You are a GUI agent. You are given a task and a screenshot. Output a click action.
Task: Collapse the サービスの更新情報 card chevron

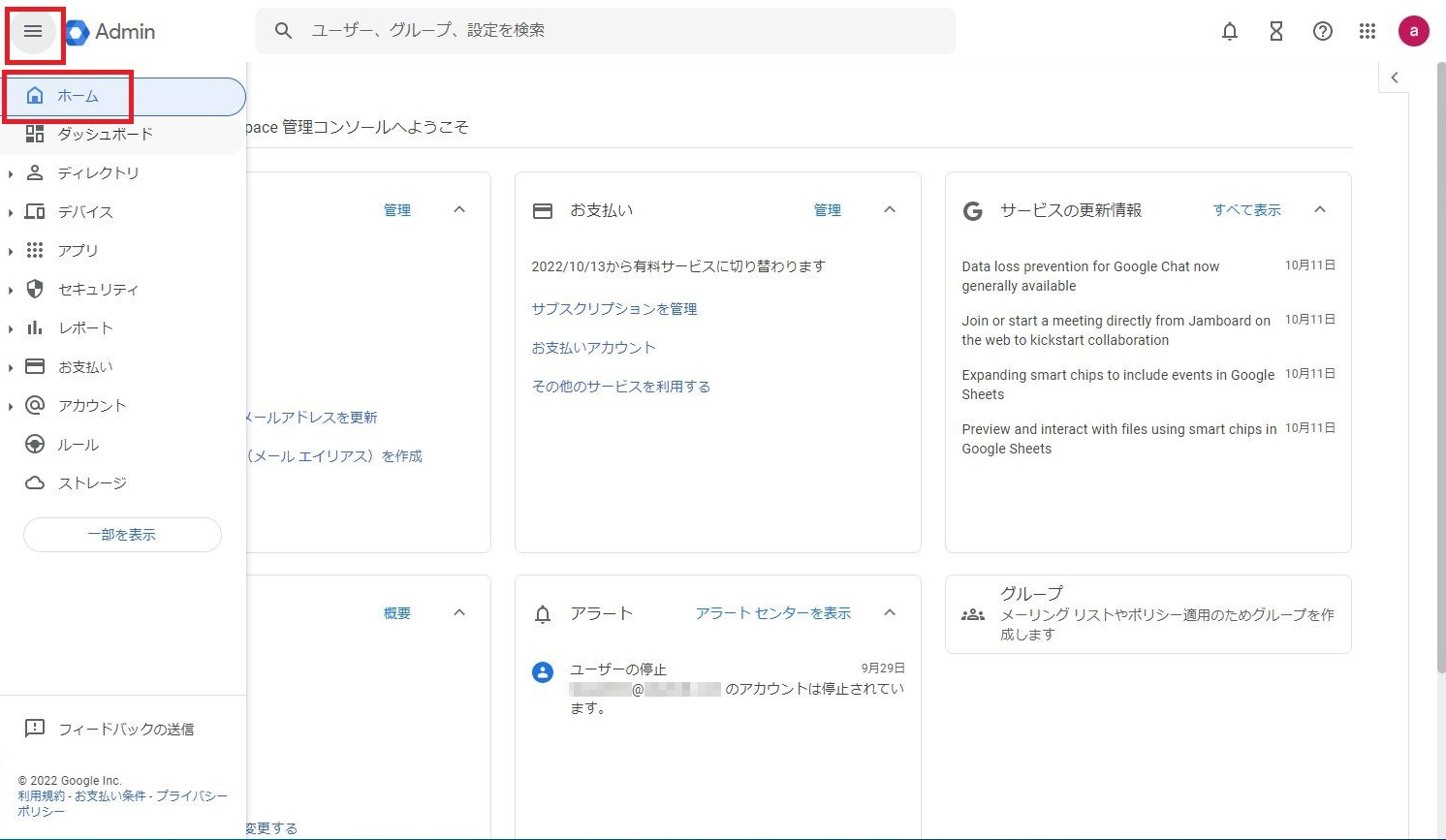[x=1320, y=209]
